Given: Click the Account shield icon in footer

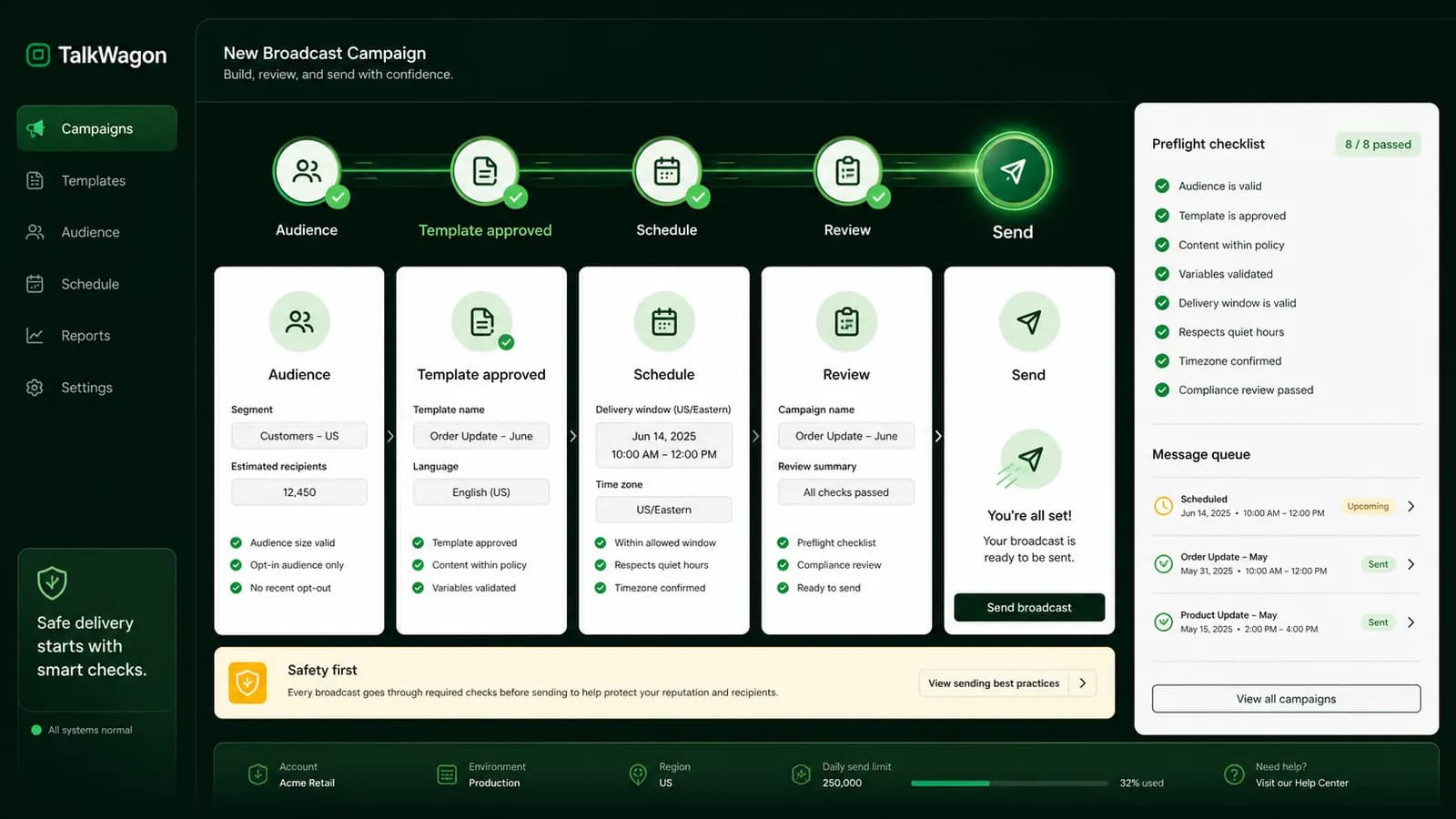Looking at the screenshot, I should (x=258, y=774).
